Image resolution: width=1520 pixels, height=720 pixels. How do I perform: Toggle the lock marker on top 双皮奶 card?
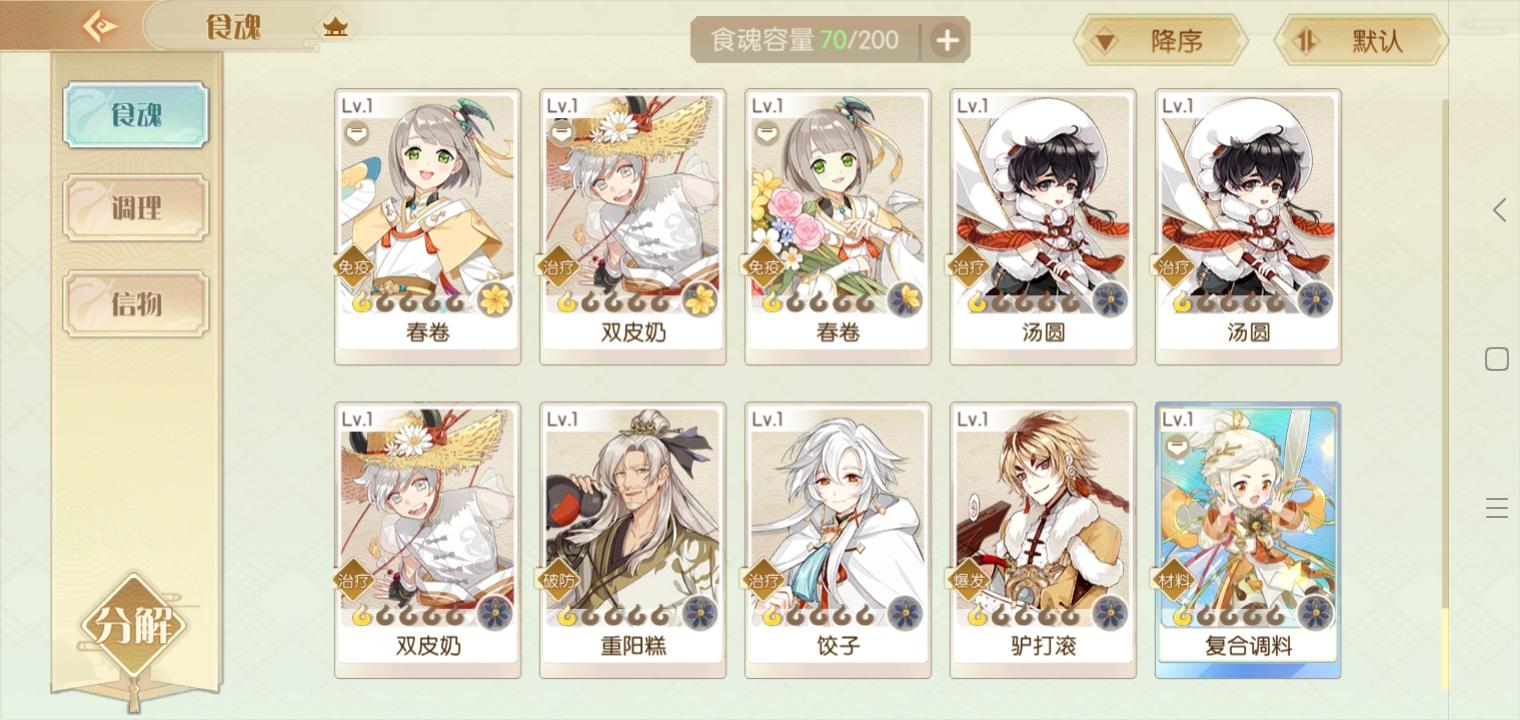pos(562,133)
